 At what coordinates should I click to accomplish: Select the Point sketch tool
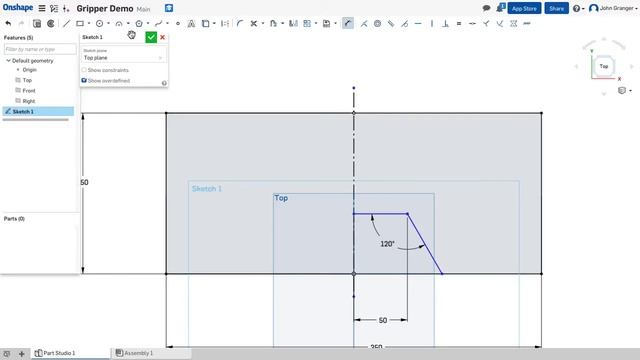tap(178, 24)
